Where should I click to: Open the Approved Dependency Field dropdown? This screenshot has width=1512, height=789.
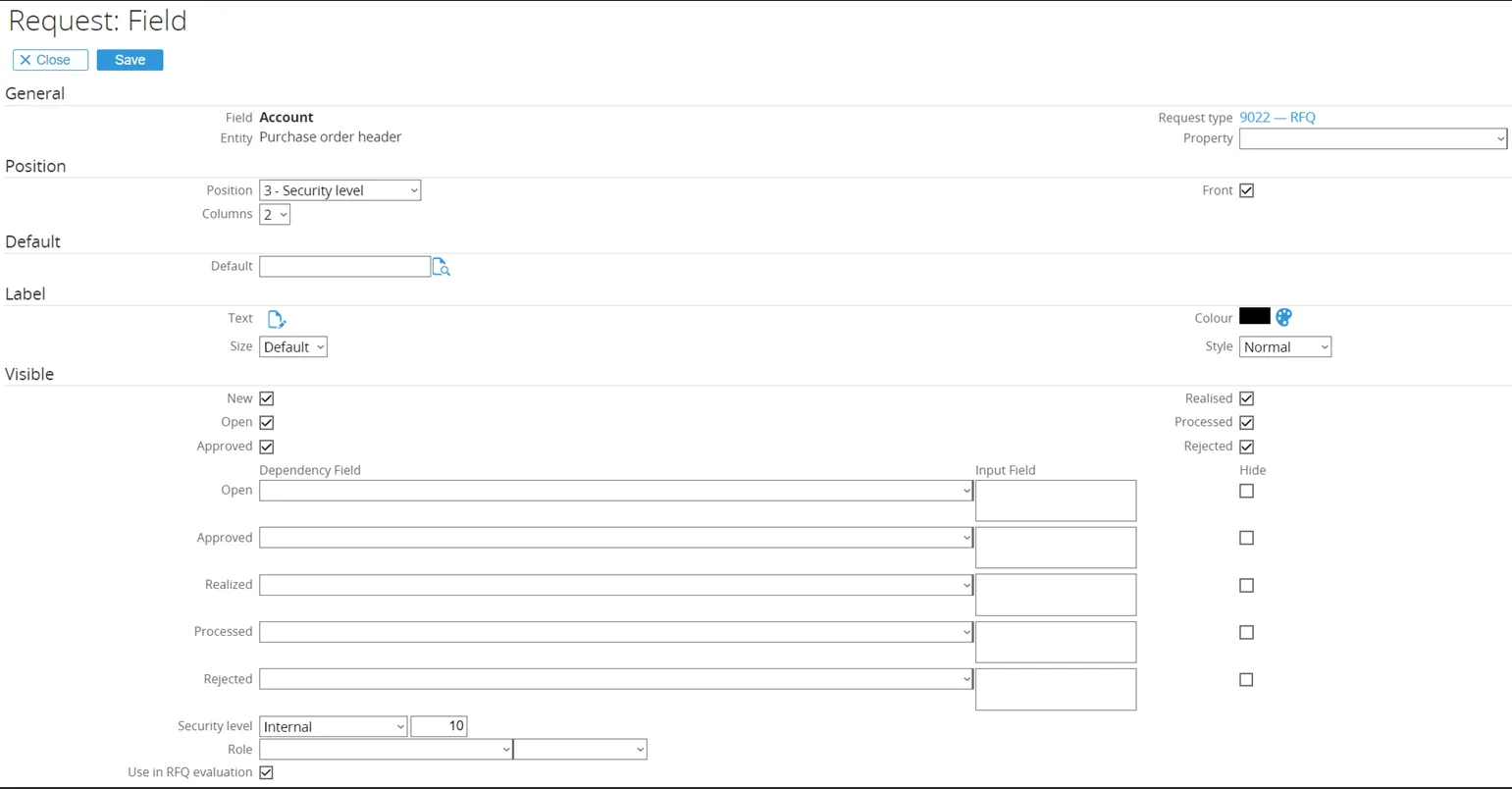point(615,538)
